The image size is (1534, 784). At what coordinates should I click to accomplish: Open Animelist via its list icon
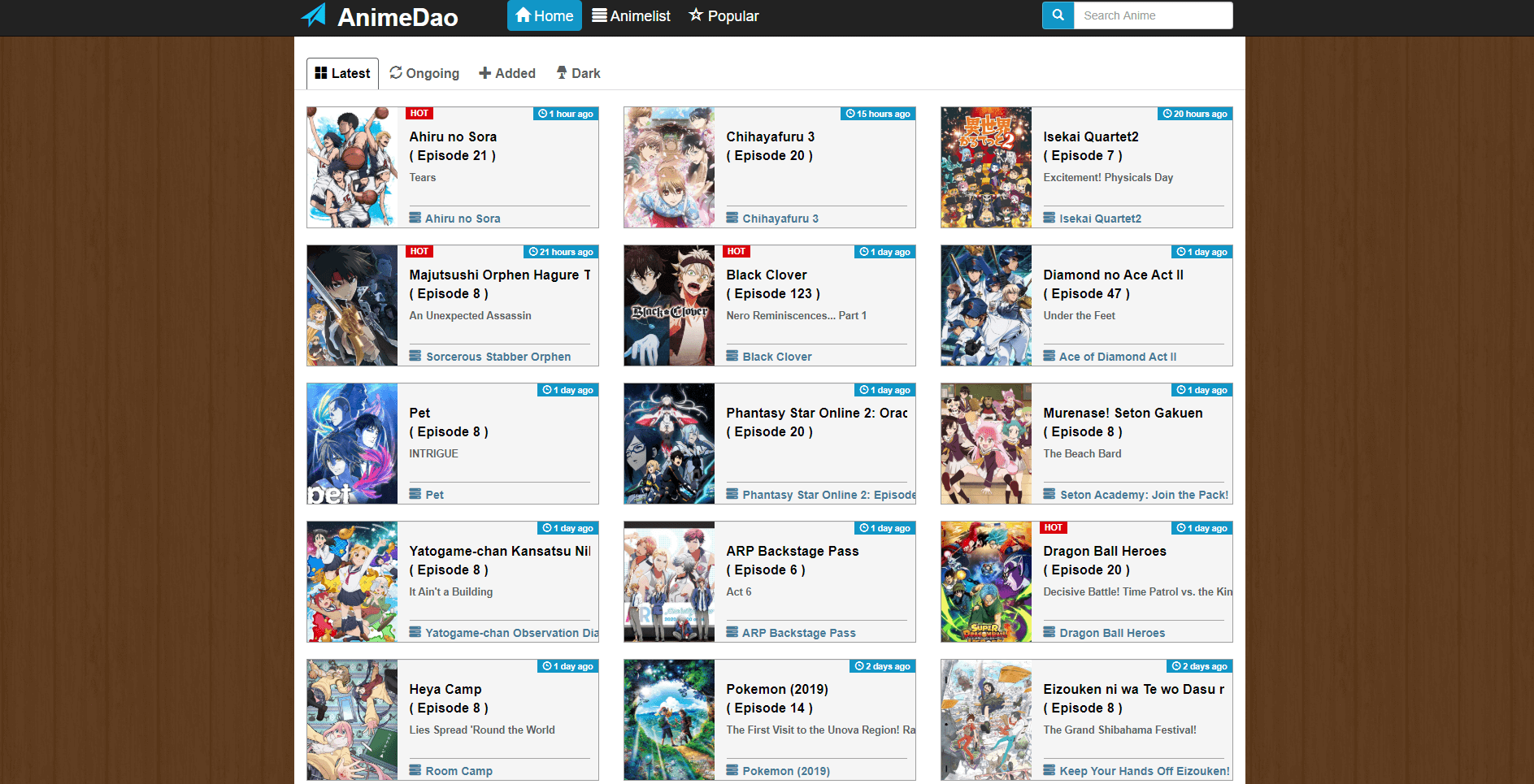(600, 15)
